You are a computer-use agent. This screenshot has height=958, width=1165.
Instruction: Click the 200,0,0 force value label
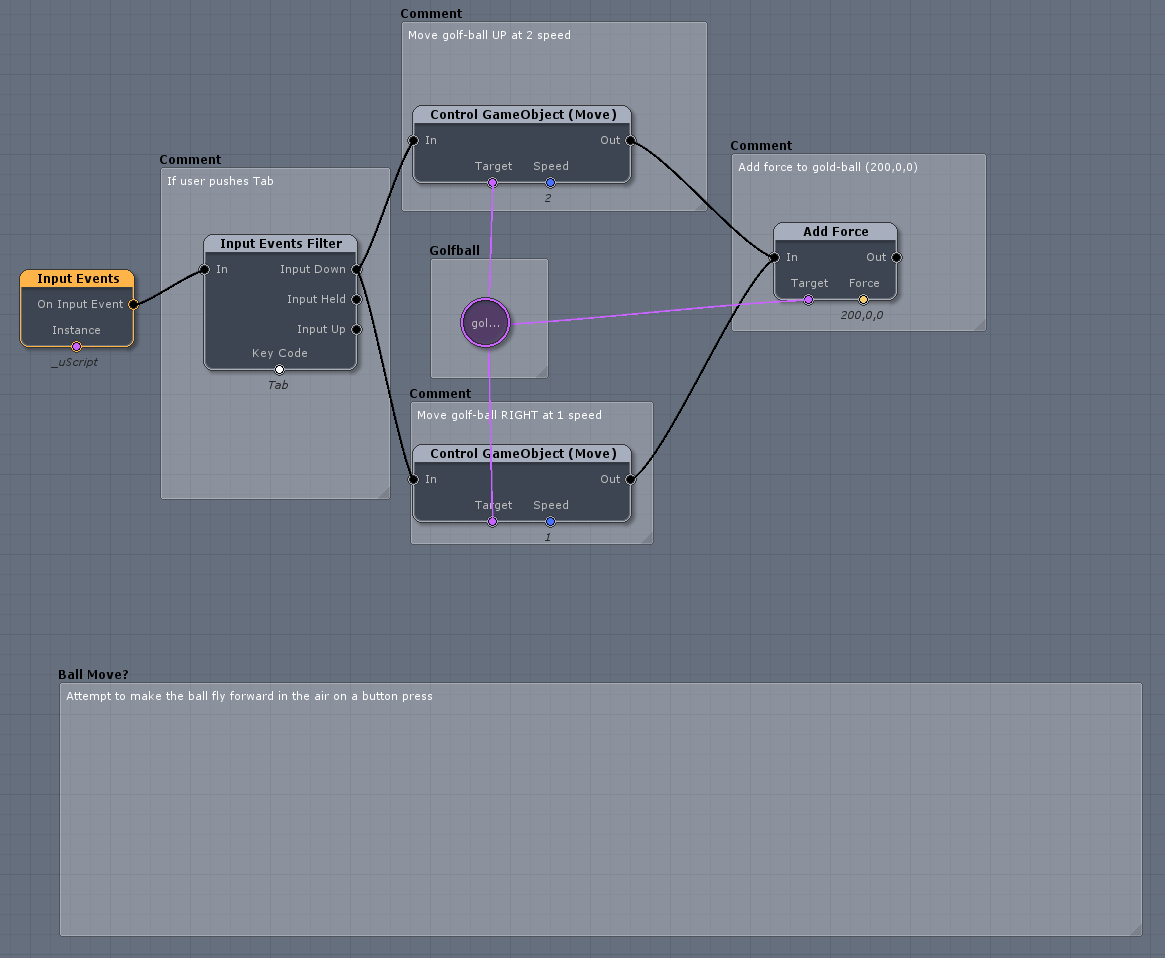coord(861,315)
